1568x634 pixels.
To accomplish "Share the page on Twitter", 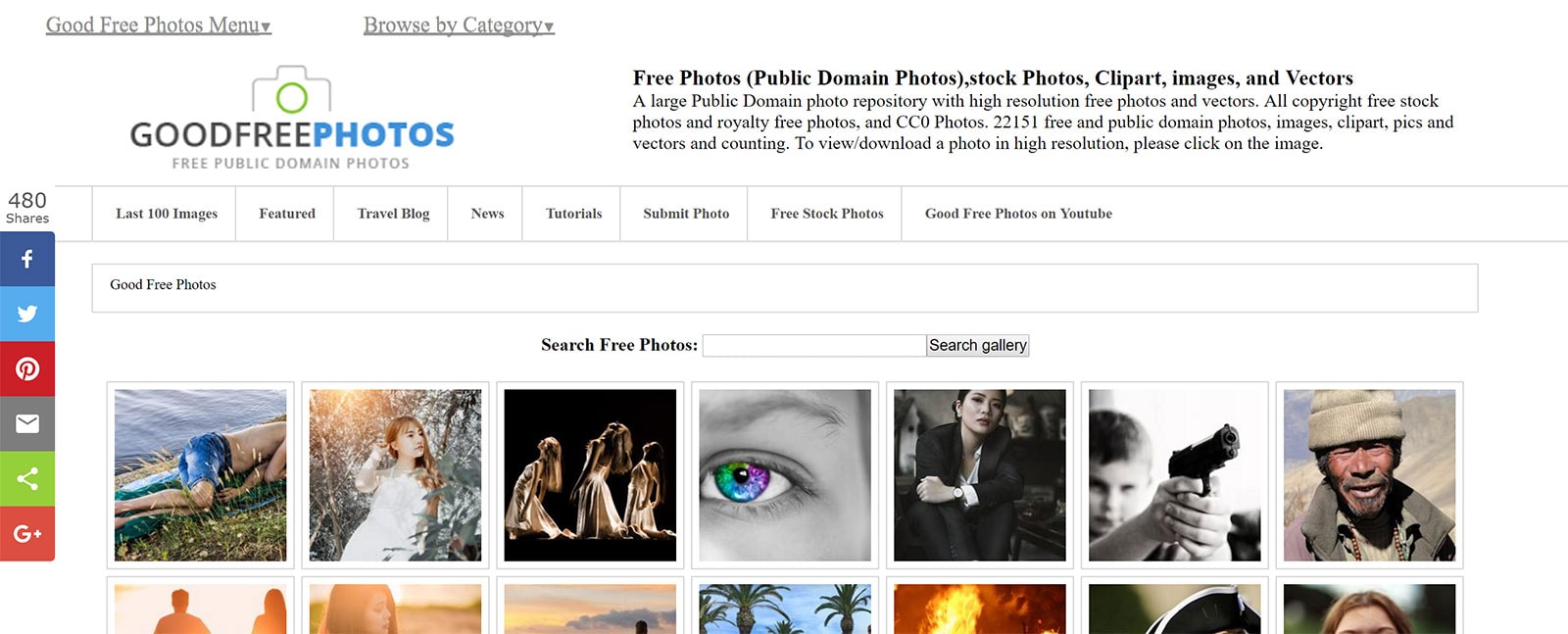I will (x=27, y=314).
